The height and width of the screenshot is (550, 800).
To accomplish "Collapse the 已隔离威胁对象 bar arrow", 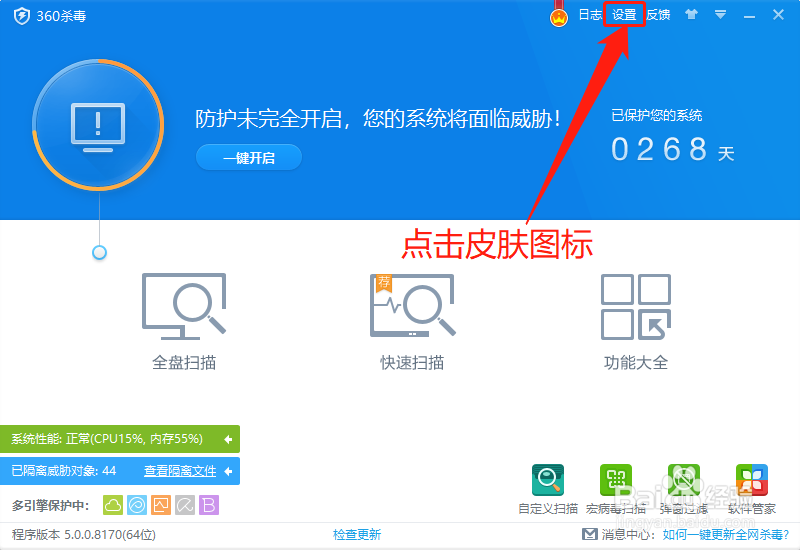I will click(228, 471).
